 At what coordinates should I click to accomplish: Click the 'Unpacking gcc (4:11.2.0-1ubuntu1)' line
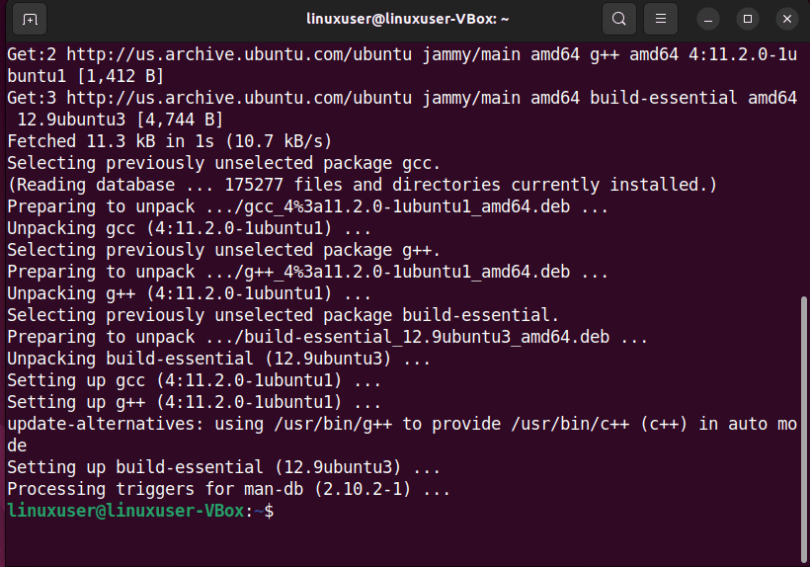(x=189, y=228)
